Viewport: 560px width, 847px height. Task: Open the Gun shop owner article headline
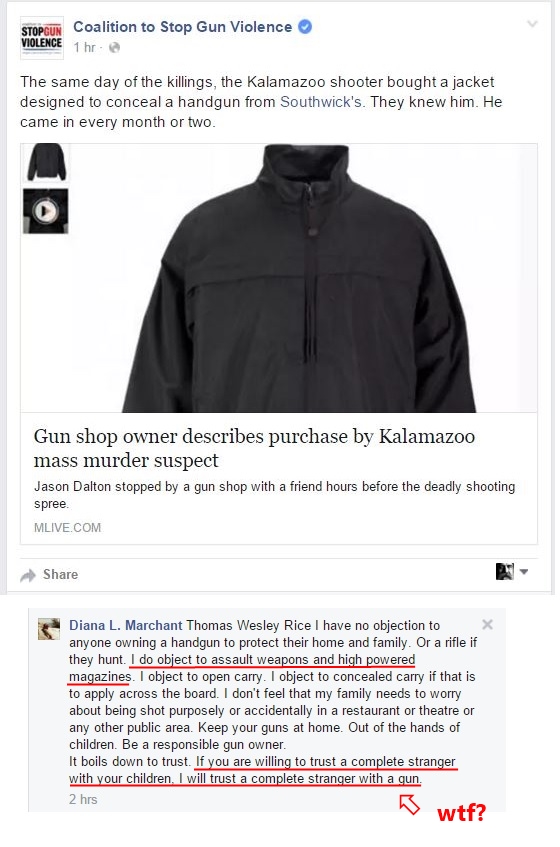click(x=254, y=448)
